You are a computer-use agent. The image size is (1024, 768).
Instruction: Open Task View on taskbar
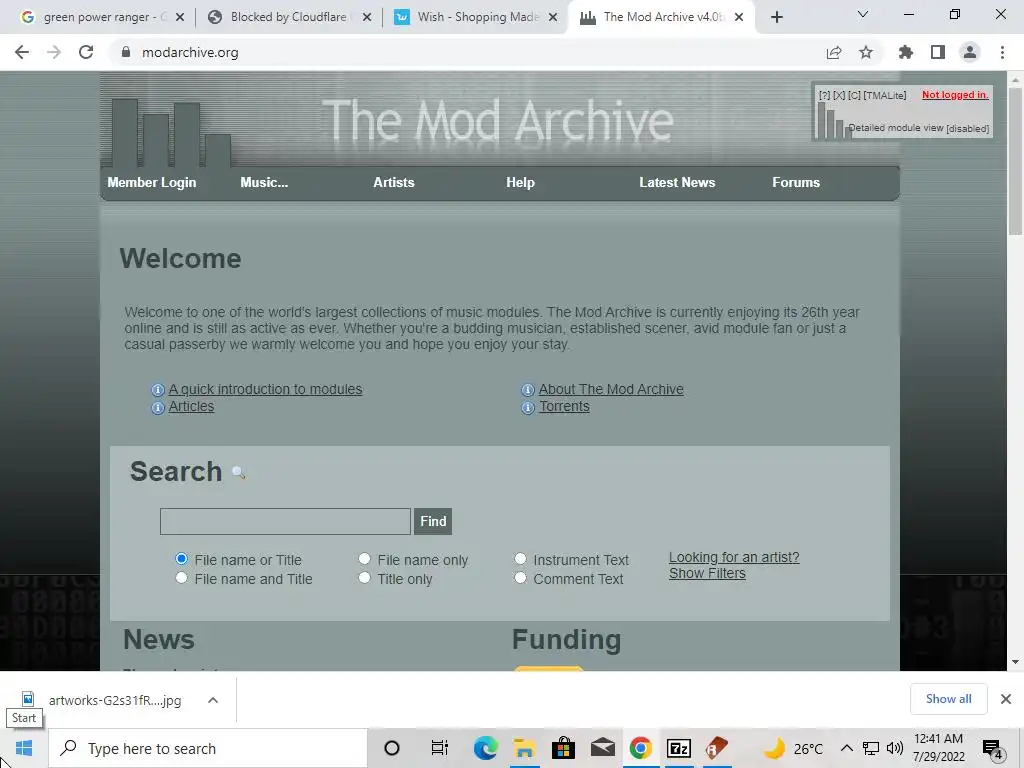(x=440, y=748)
